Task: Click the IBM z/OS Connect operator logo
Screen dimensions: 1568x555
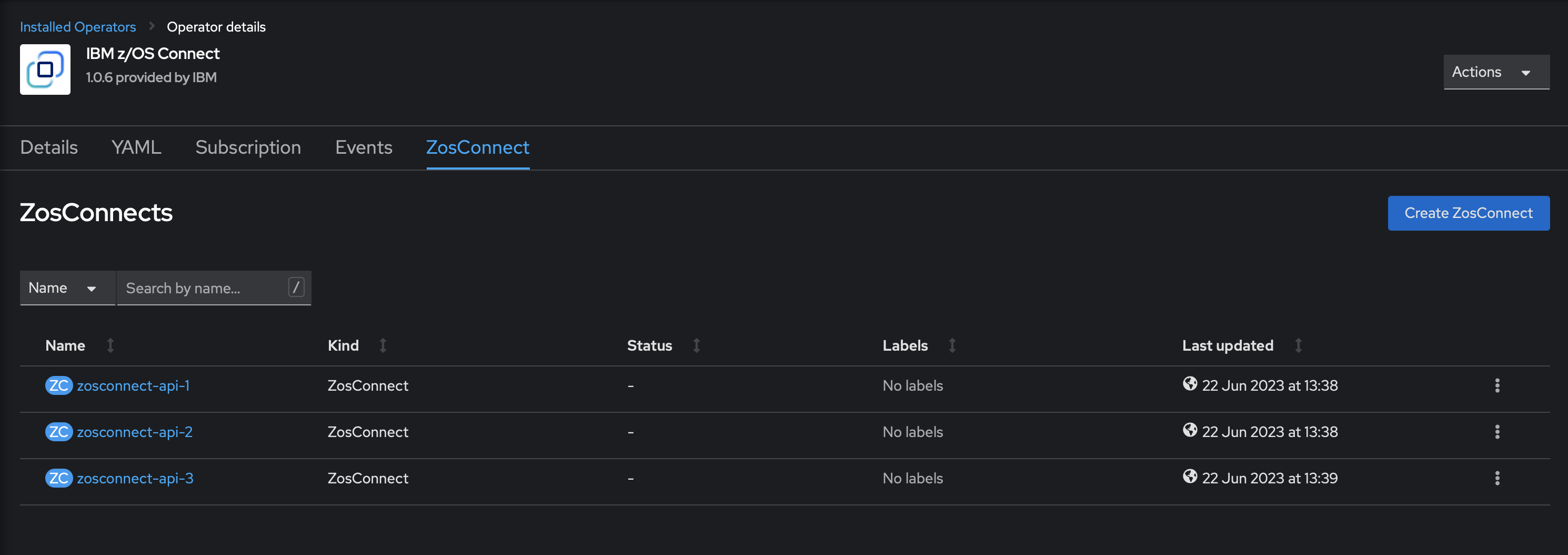Action: [45, 70]
